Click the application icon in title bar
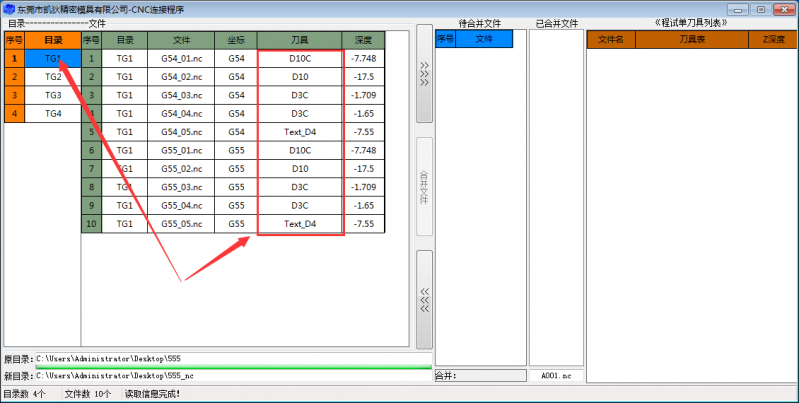 (8, 9)
